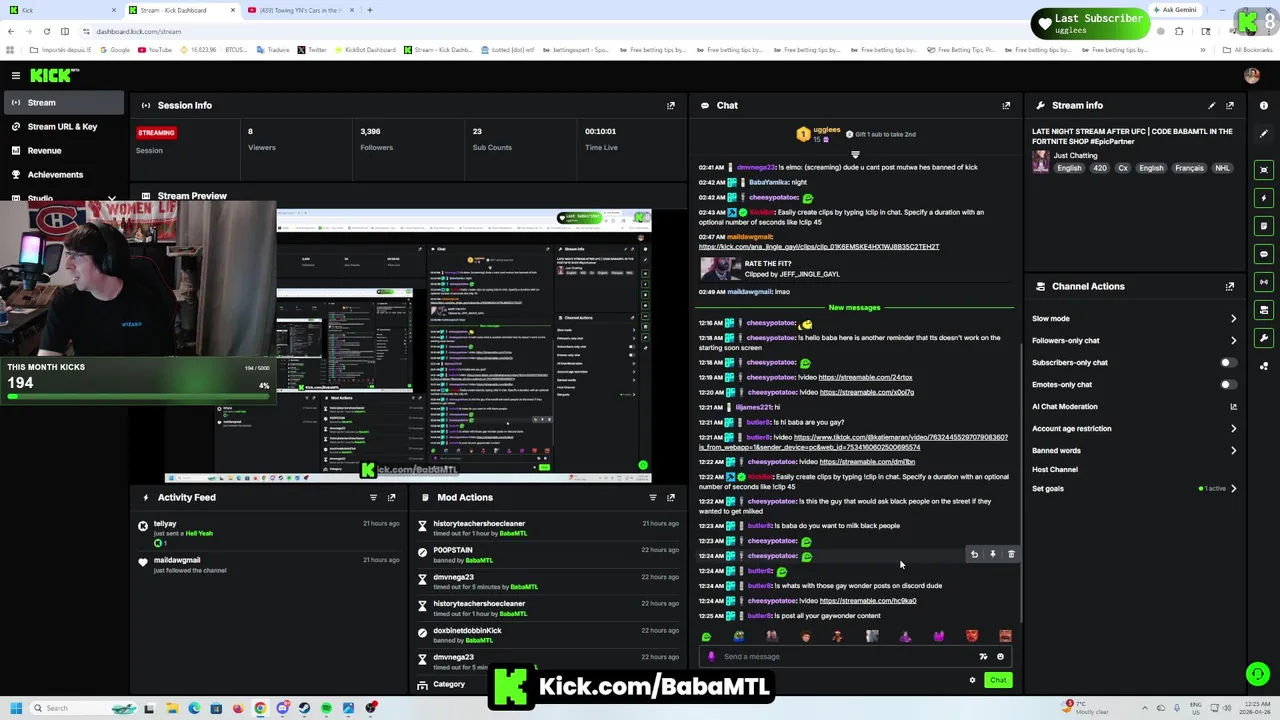This screenshot has width=1280, height=720.
Task: Reply to cheesypotatoe's hovered message
Action: tap(974, 554)
